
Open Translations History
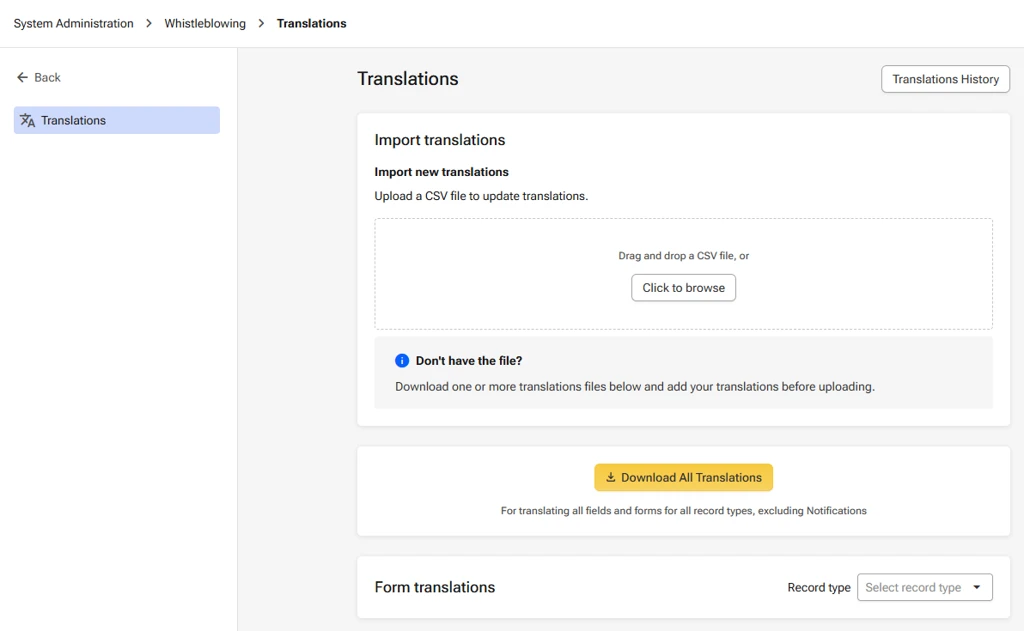point(945,79)
